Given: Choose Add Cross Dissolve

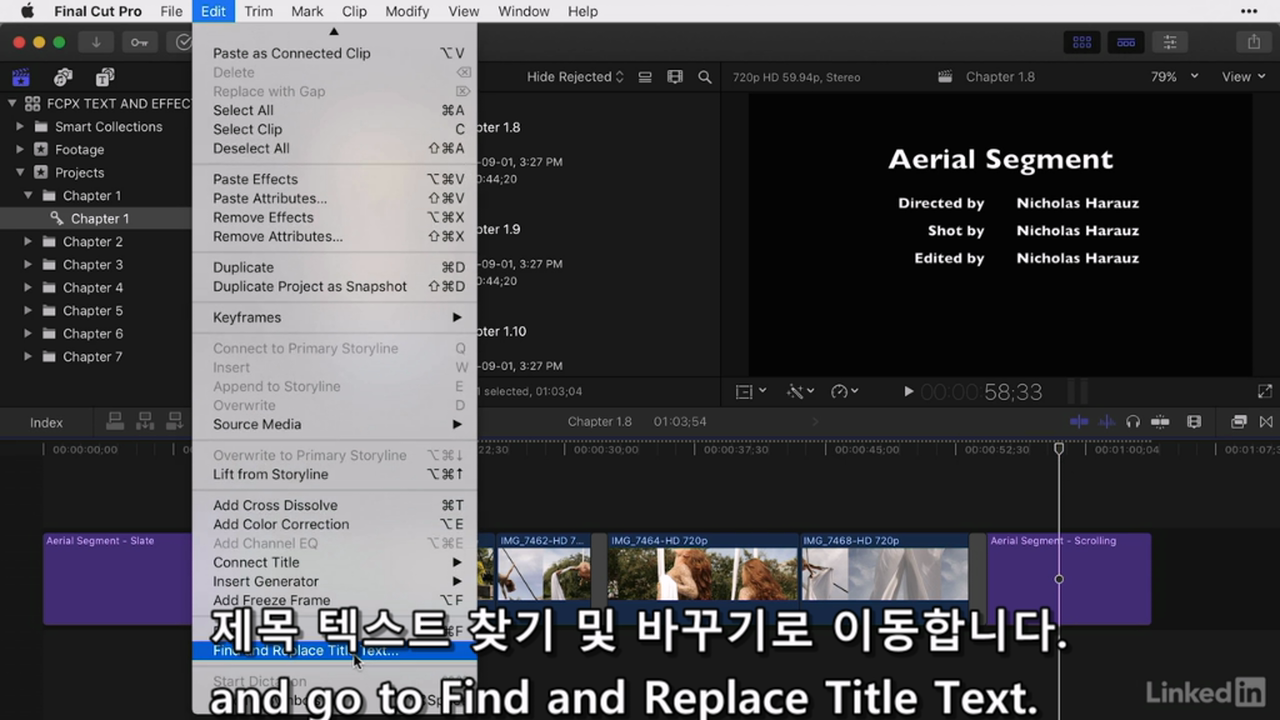Looking at the screenshot, I should click(x=334, y=505).
